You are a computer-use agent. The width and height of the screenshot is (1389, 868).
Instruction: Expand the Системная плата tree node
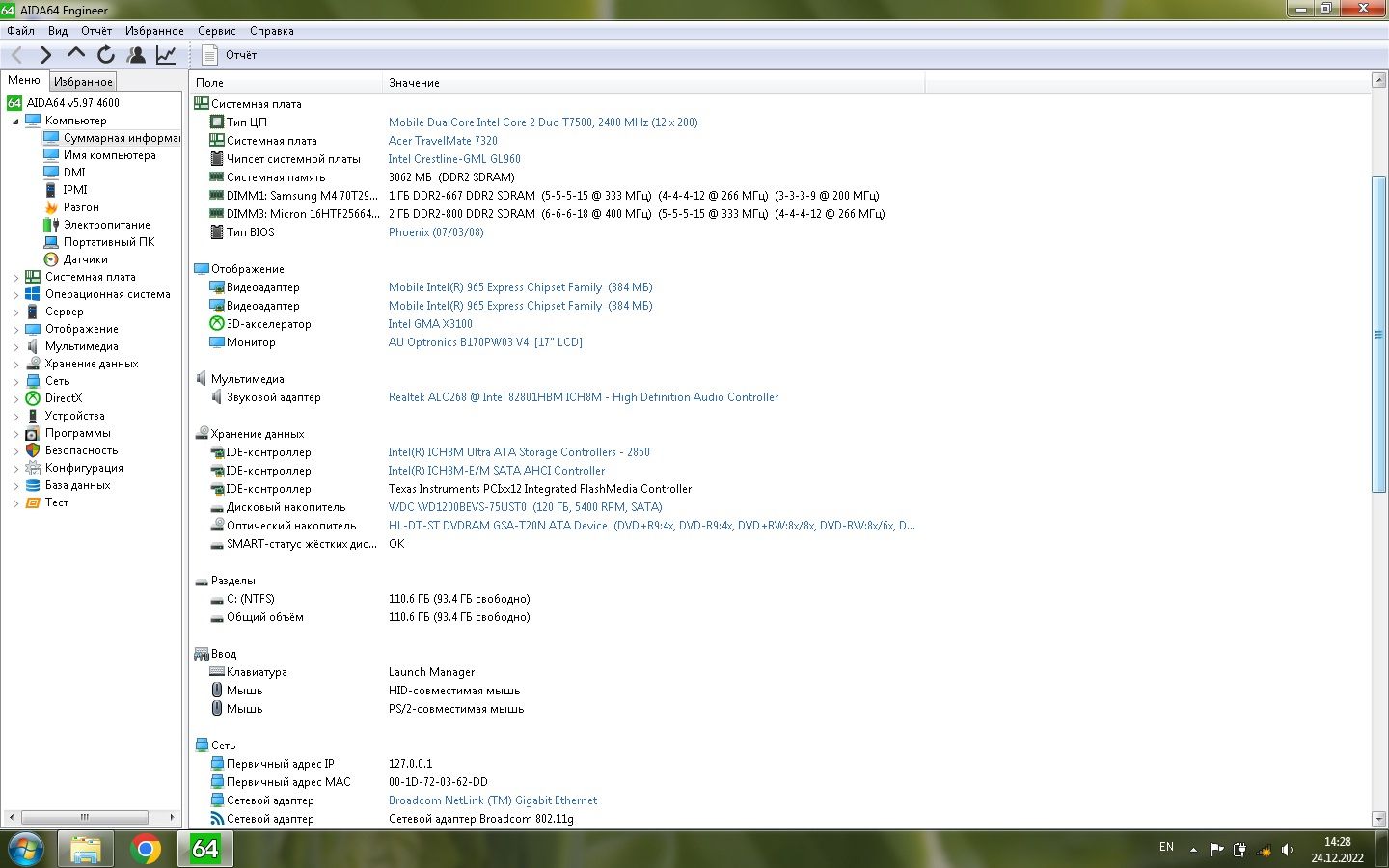(x=15, y=278)
